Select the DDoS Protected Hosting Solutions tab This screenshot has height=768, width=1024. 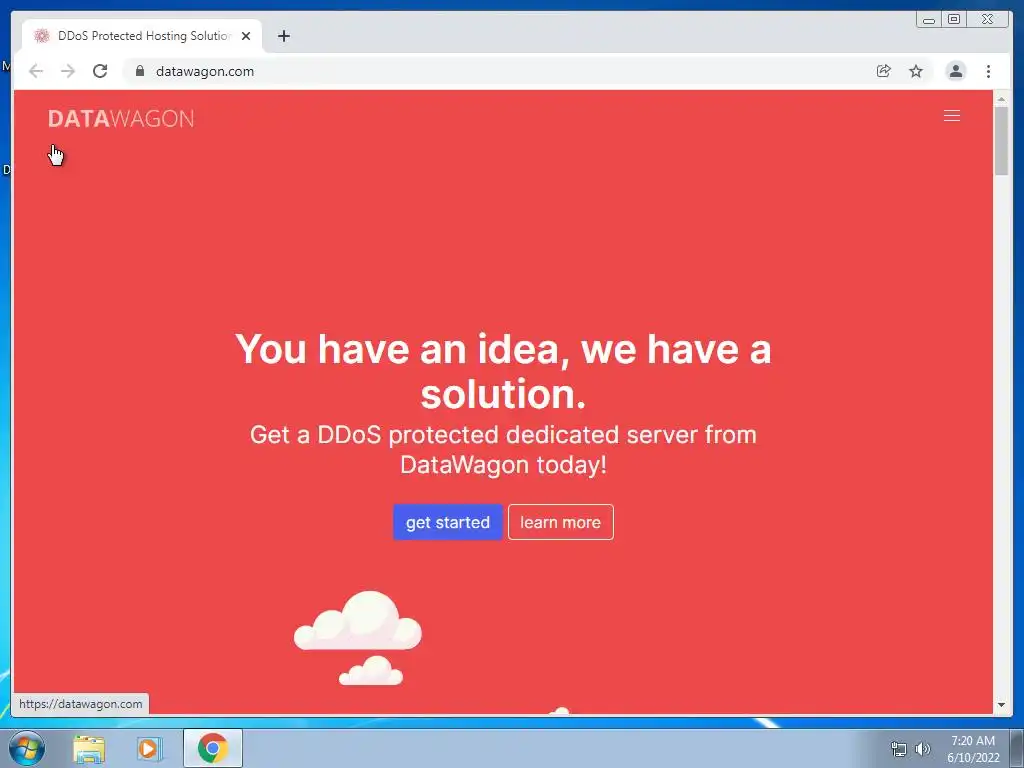click(x=142, y=36)
